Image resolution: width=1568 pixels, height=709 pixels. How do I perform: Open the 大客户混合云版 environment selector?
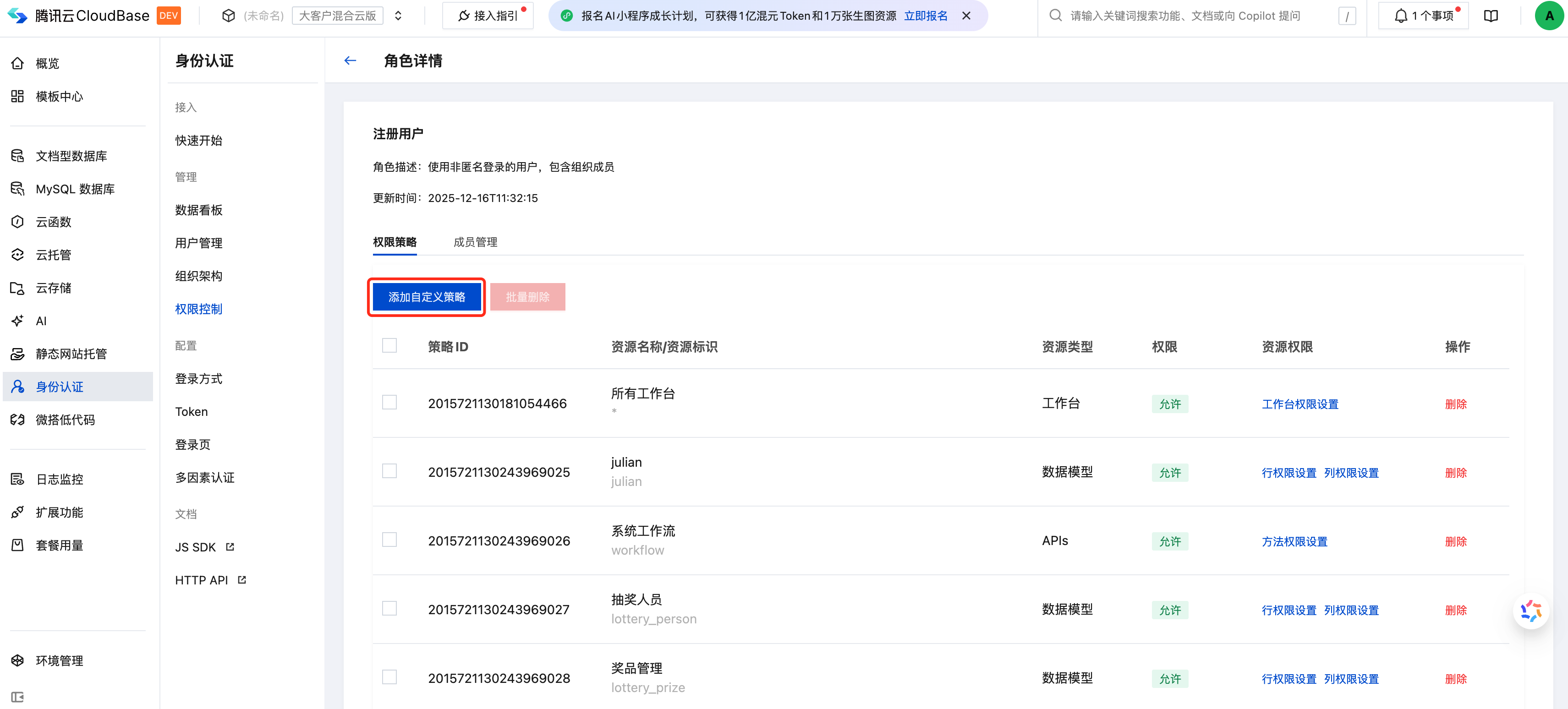click(x=337, y=16)
